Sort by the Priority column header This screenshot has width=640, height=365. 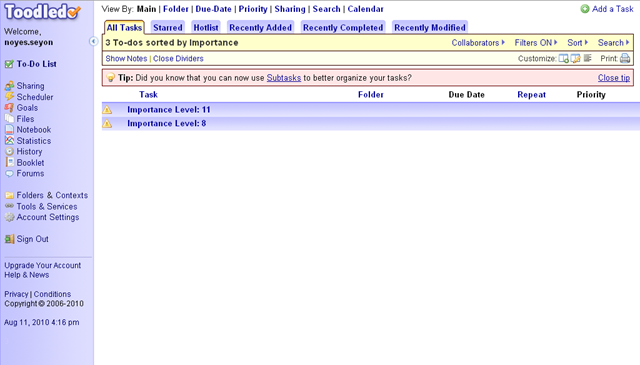591,94
